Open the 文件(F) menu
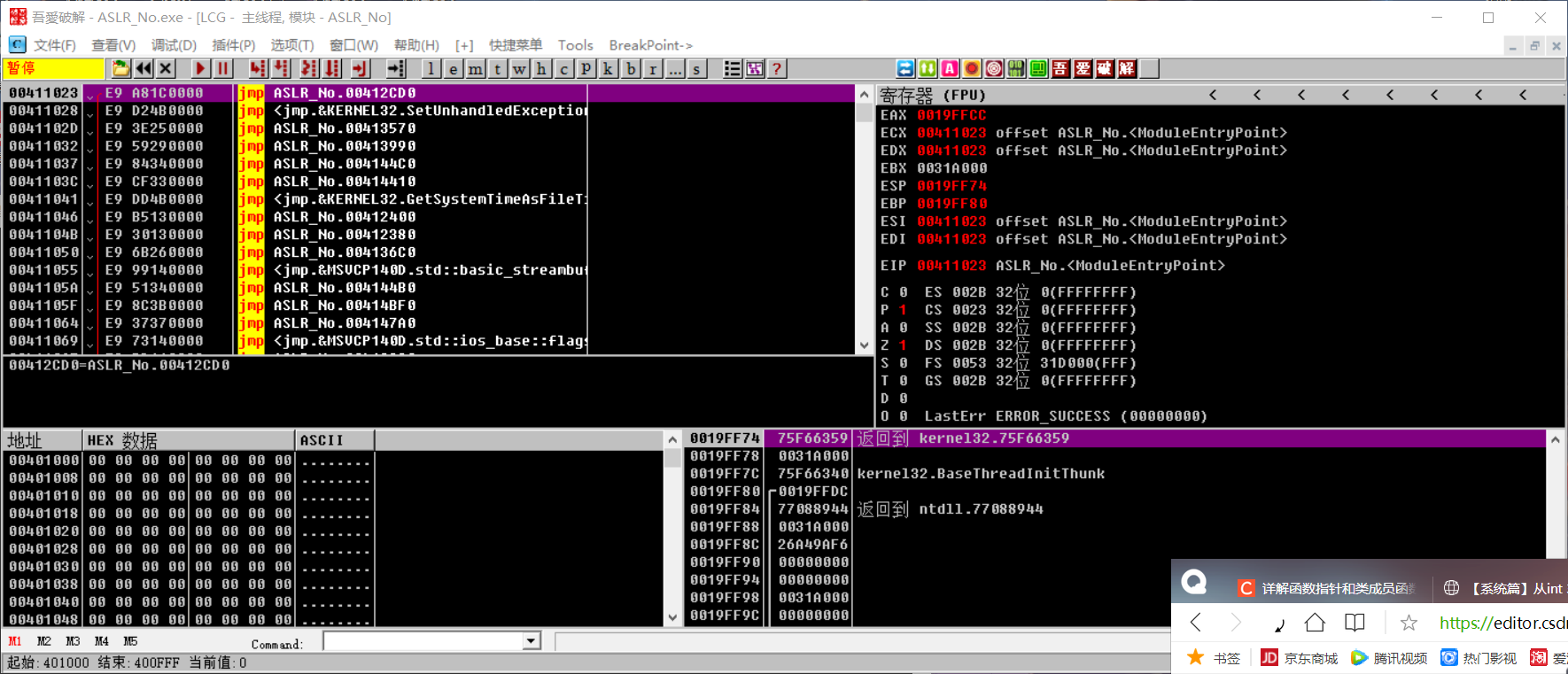 (55, 45)
